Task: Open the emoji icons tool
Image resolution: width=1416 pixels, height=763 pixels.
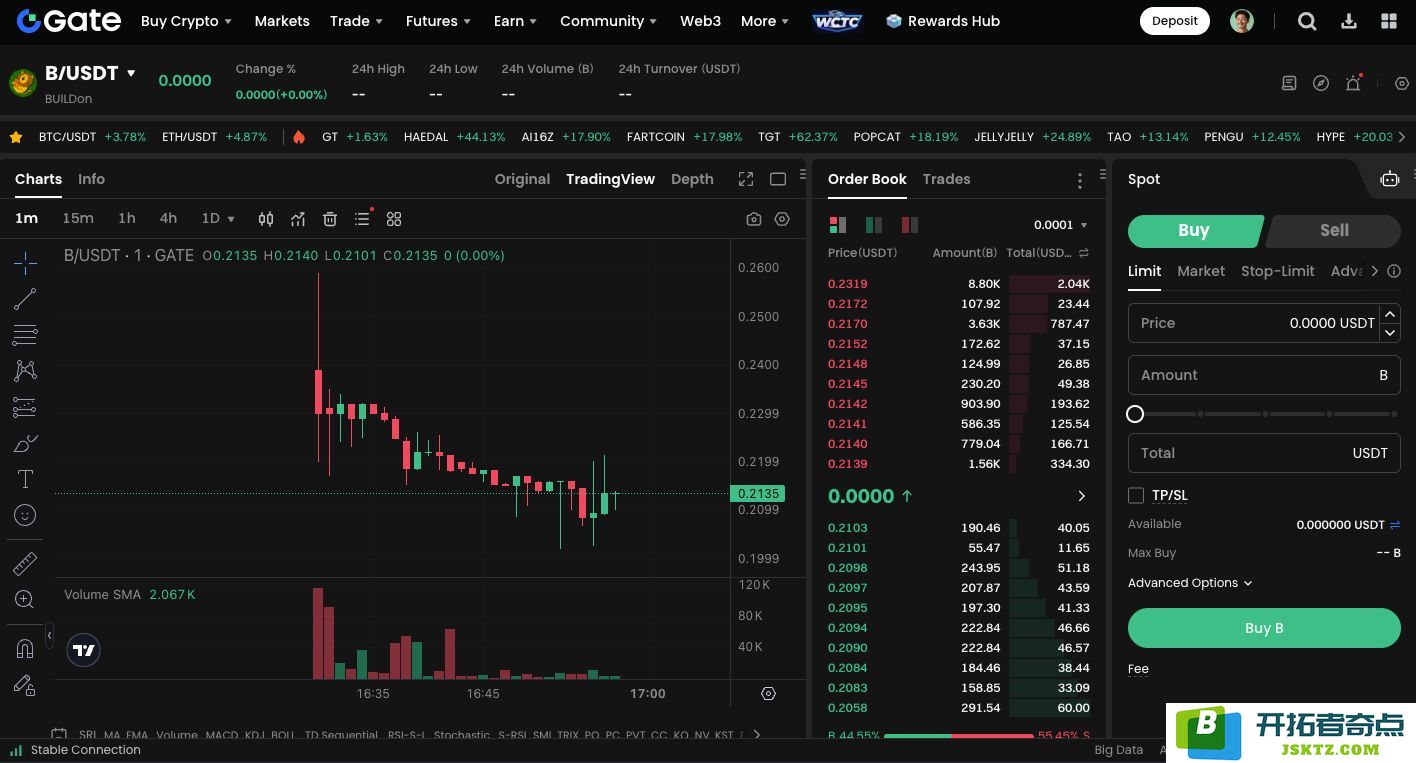Action: coord(25,515)
